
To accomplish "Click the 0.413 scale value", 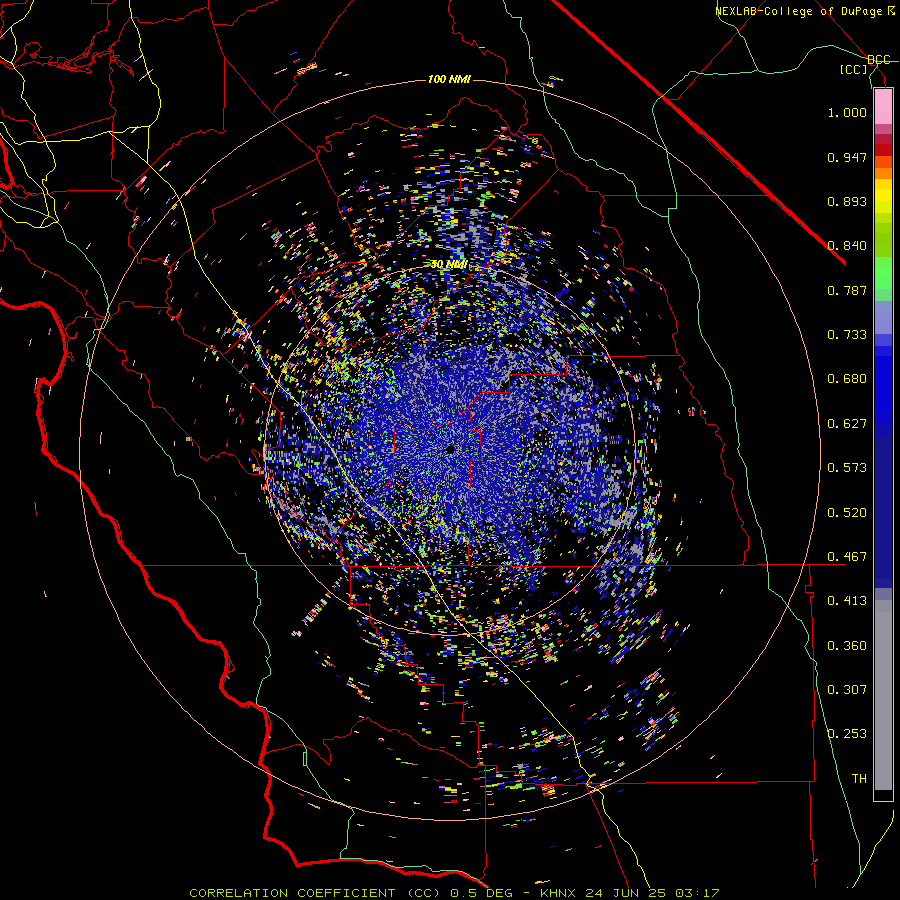I will pos(847,601).
